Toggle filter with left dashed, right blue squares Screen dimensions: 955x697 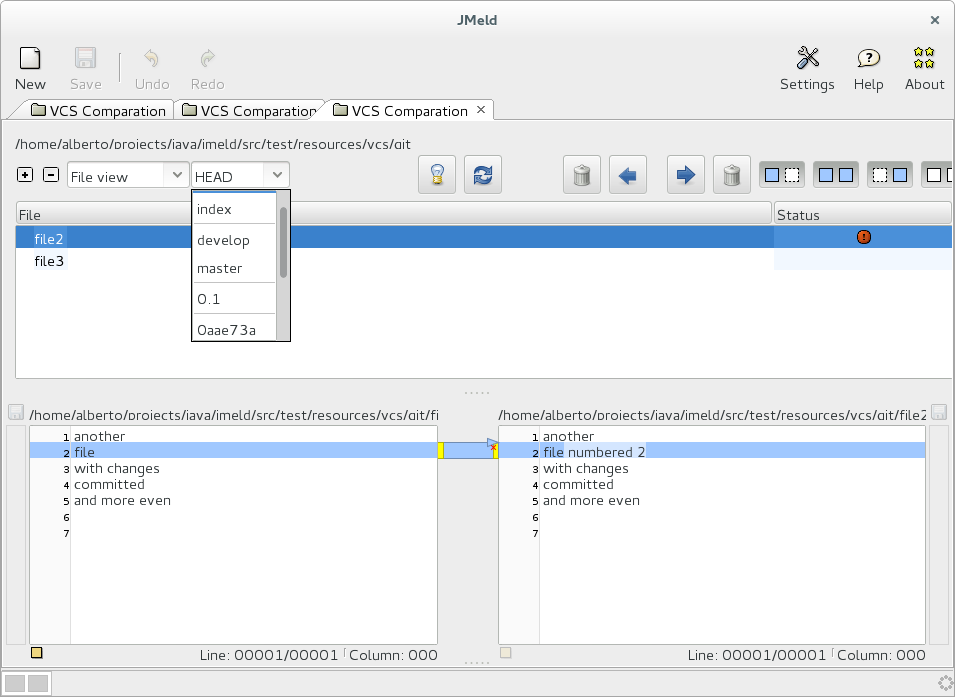890,175
